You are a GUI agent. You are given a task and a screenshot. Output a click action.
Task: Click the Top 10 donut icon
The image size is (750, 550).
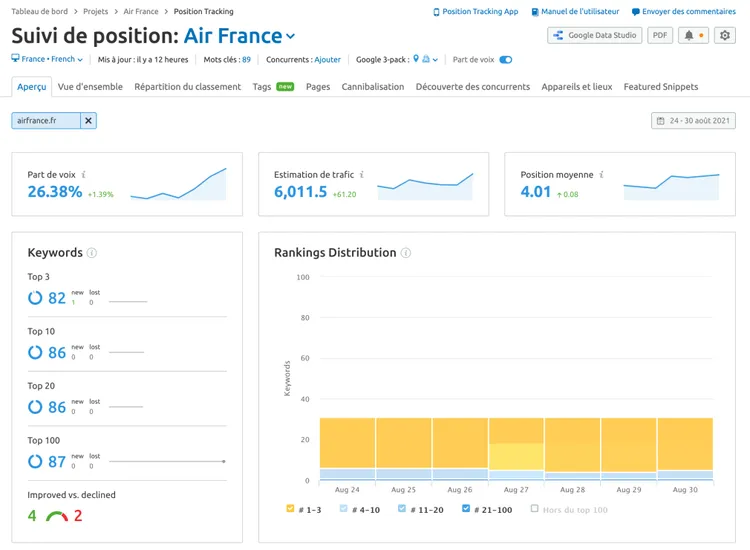[35, 352]
